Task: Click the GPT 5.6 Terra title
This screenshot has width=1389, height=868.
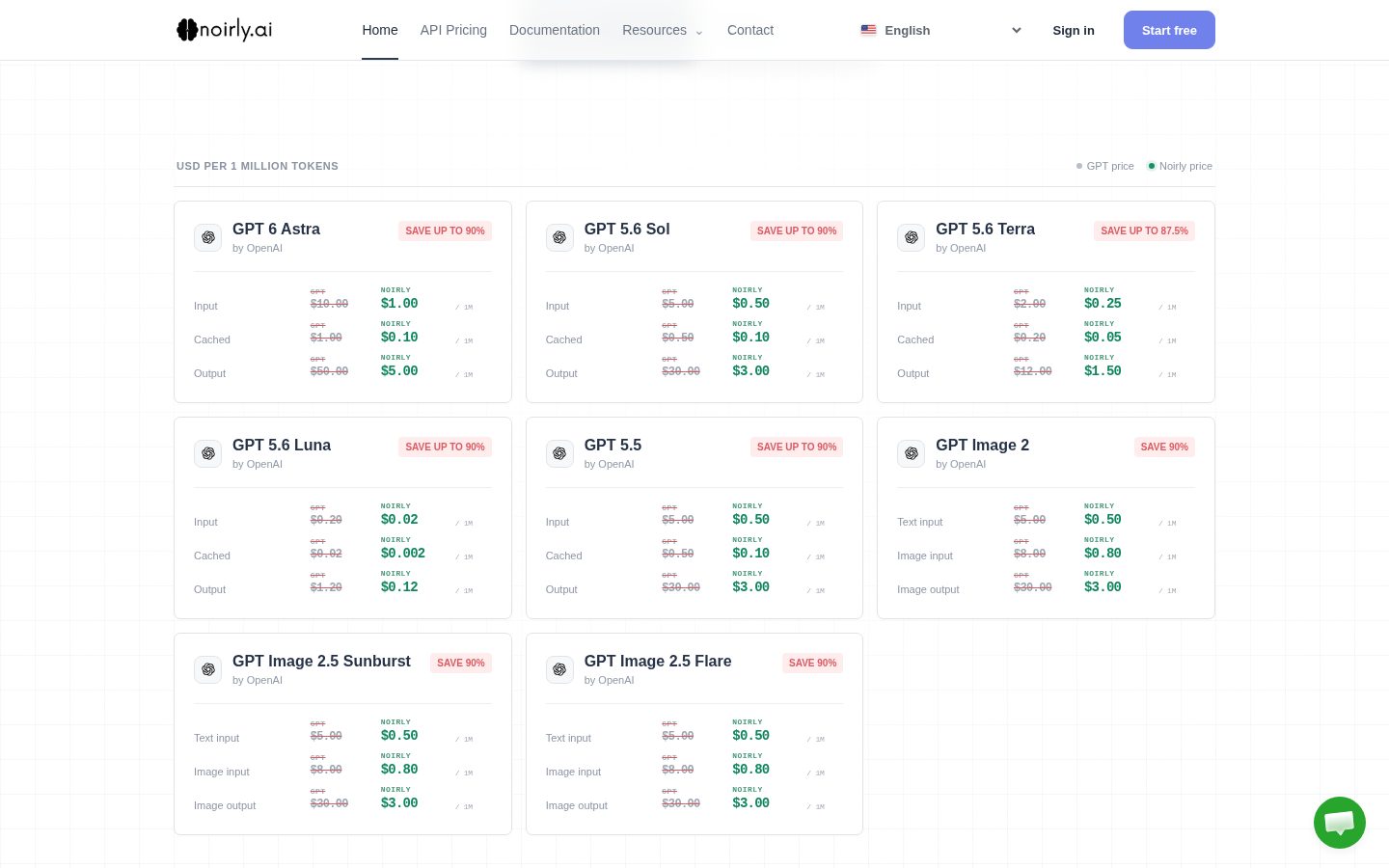Action: click(x=985, y=229)
